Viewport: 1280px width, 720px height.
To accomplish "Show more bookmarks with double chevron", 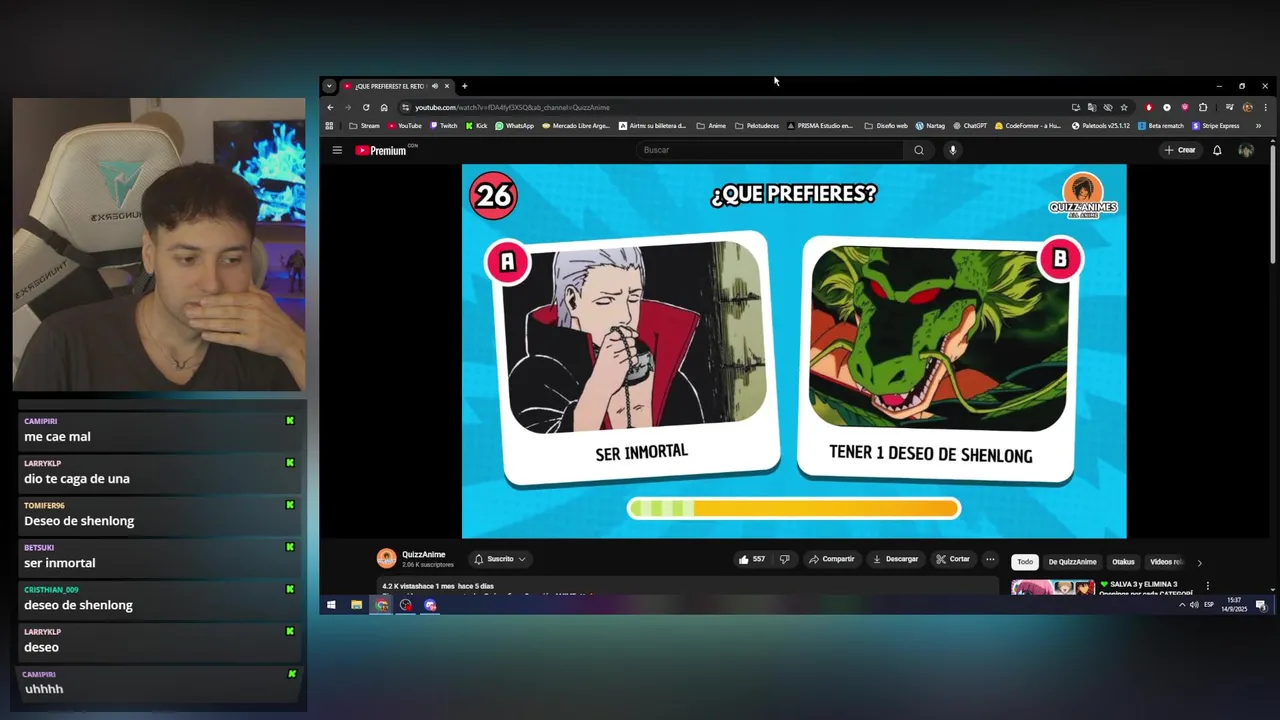I will (x=1258, y=126).
